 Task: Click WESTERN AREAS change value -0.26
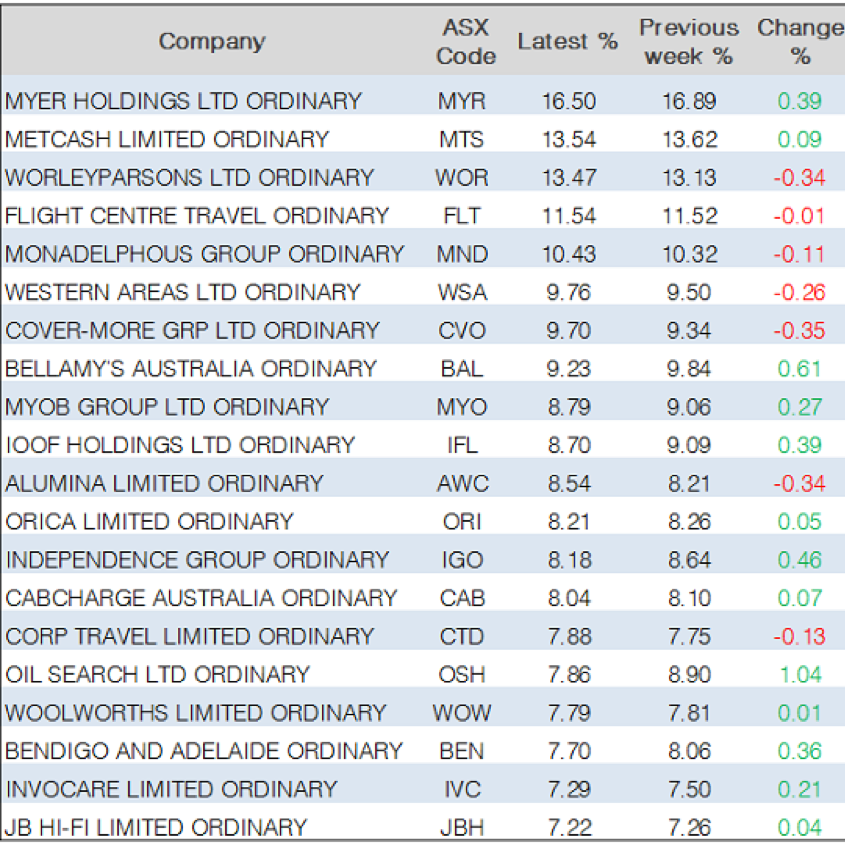798,292
